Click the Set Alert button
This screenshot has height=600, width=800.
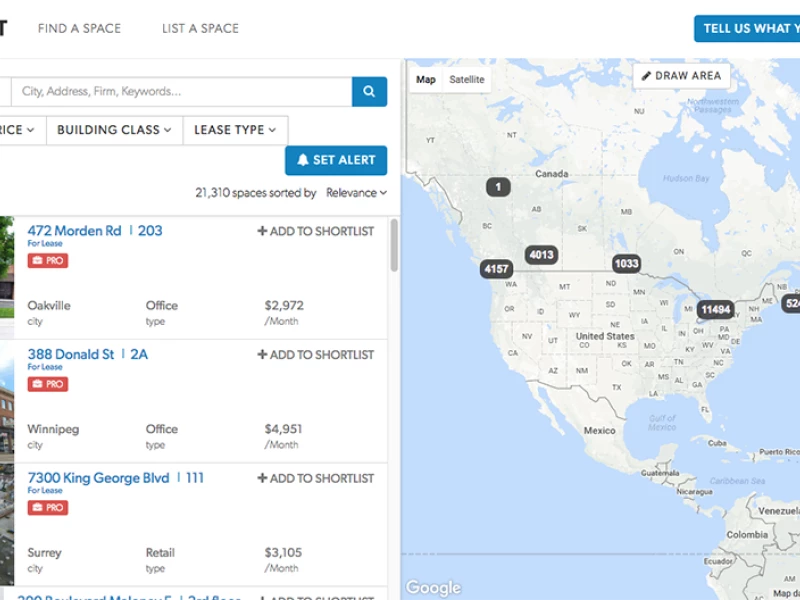coord(336,160)
